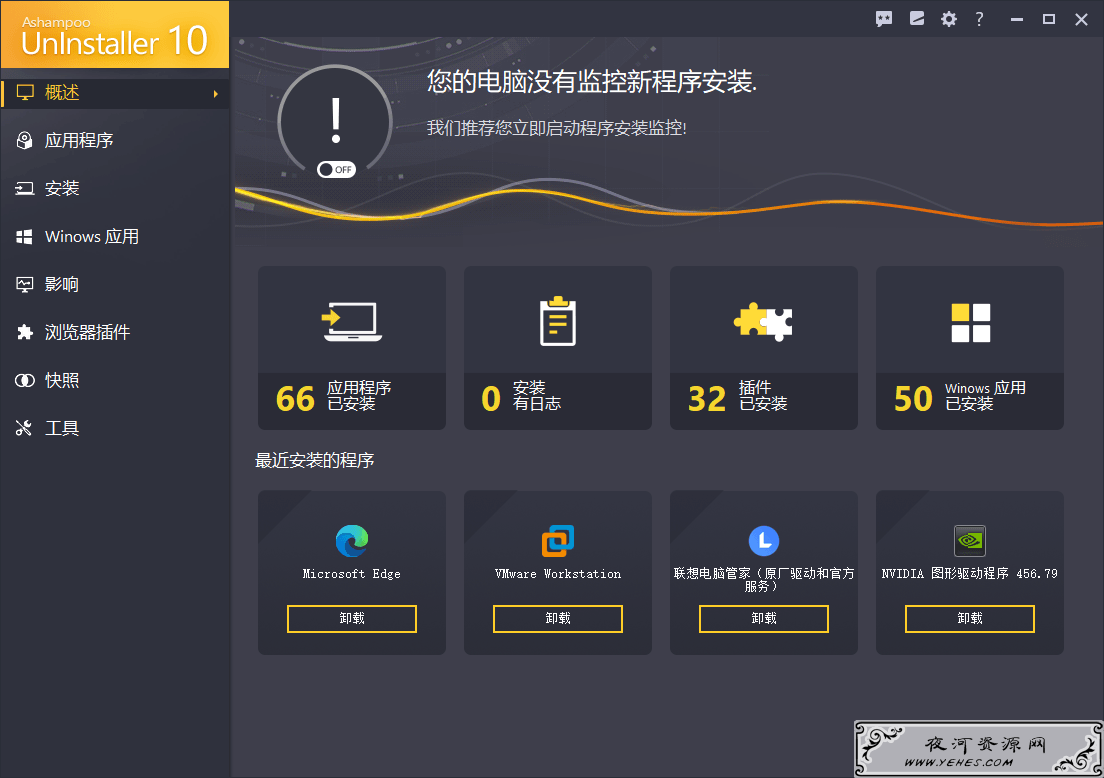
Task: Open settings with the gear icon
Action: point(949,19)
